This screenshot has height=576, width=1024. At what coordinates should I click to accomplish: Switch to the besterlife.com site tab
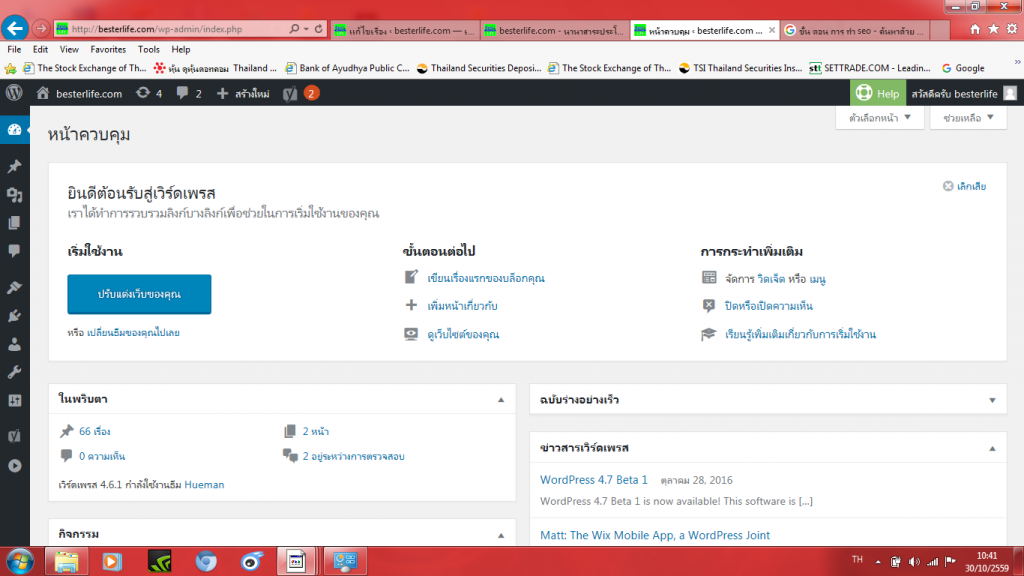(555, 30)
